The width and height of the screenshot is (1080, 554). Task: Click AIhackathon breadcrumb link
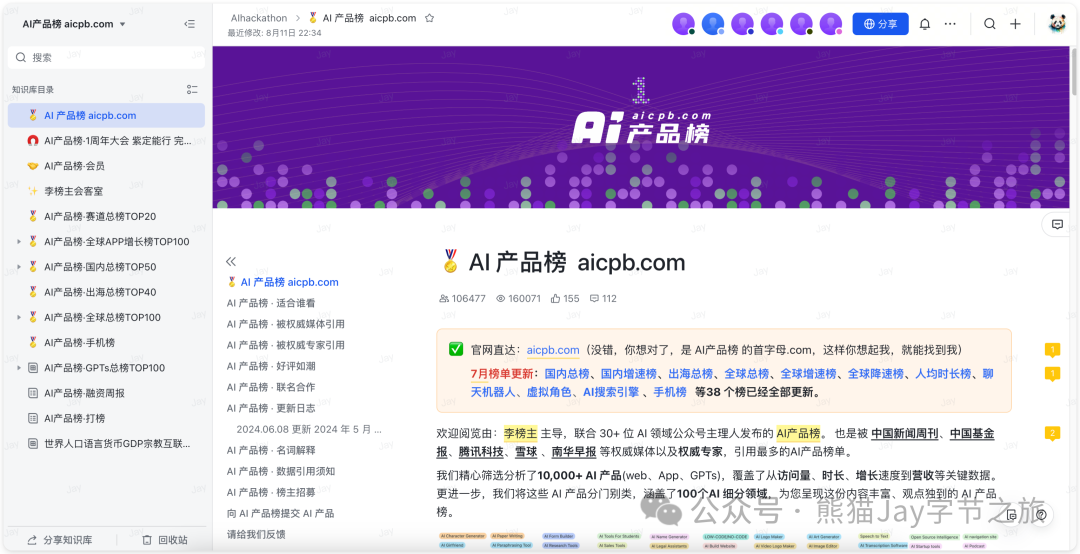pyautogui.click(x=258, y=18)
